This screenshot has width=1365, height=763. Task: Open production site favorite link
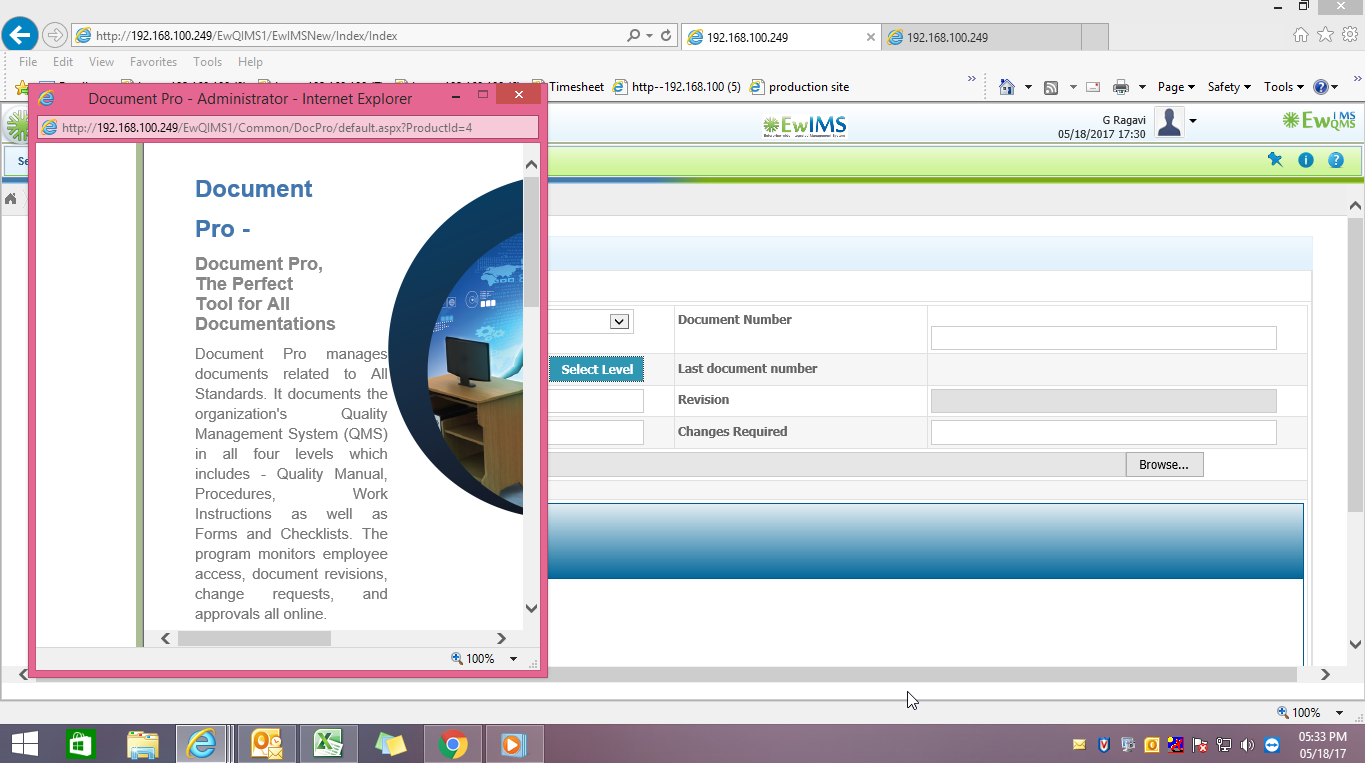coord(799,87)
